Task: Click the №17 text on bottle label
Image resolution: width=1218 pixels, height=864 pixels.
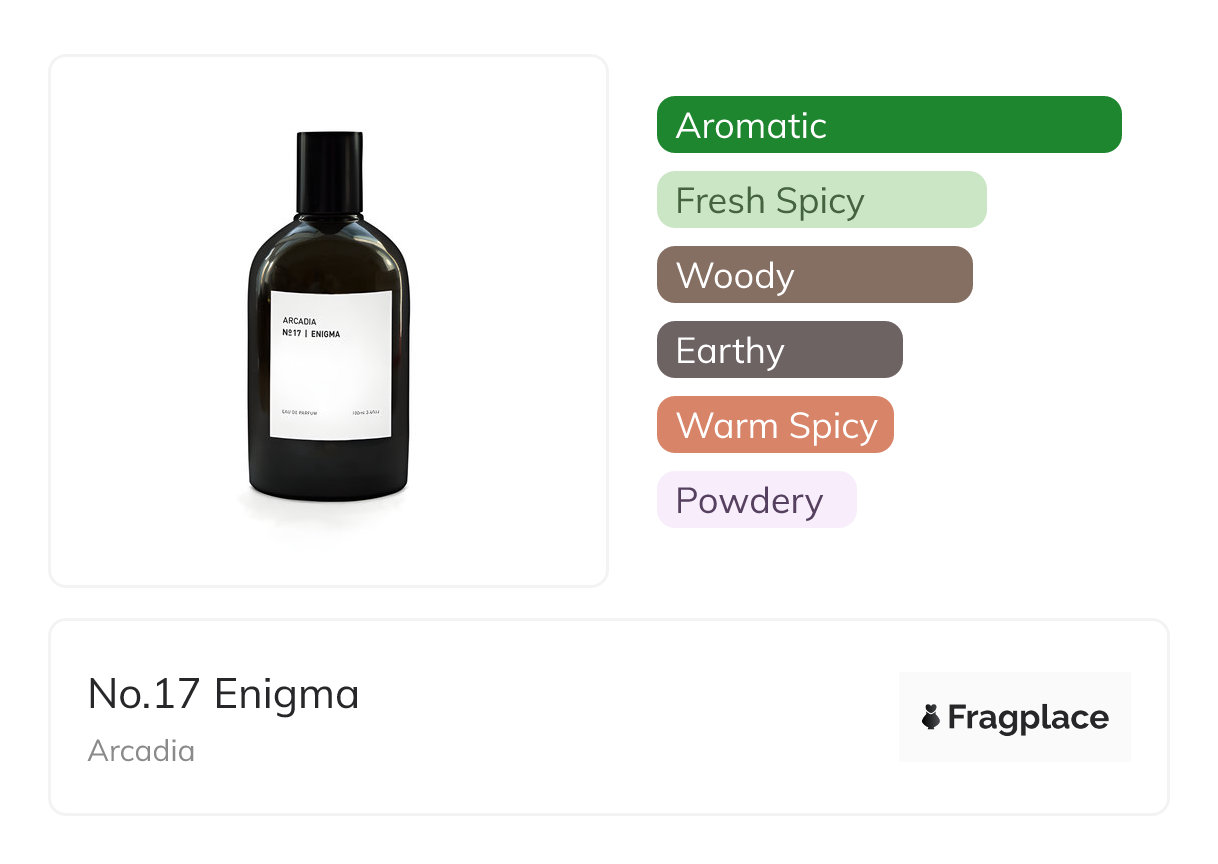Action: (x=291, y=334)
